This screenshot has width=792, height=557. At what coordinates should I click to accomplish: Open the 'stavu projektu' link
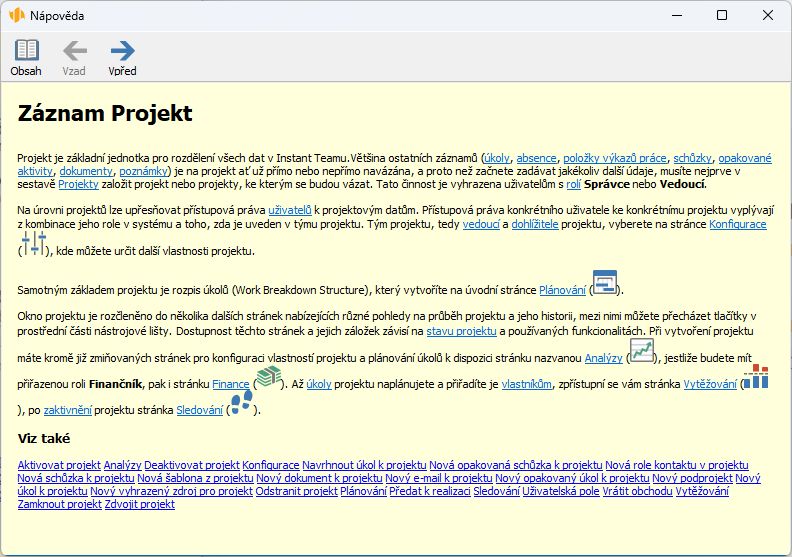click(461, 330)
